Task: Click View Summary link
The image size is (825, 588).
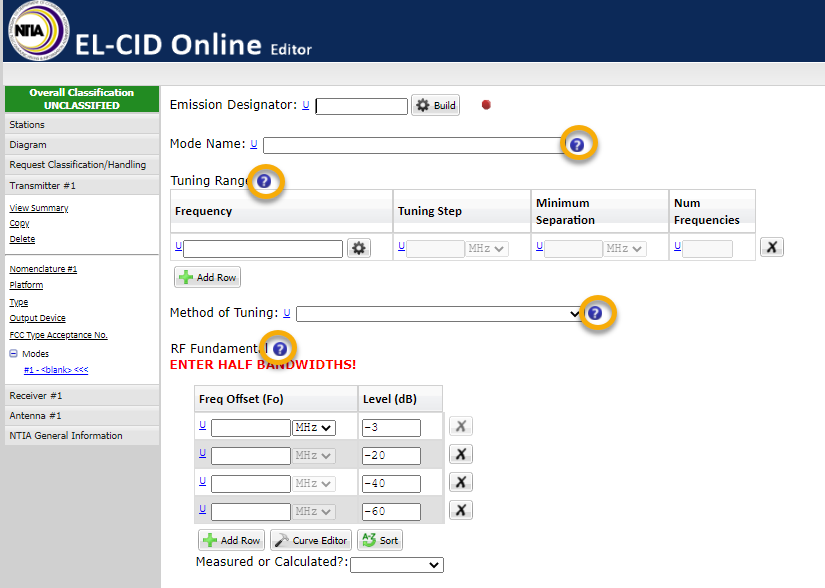Action: click(x=39, y=208)
